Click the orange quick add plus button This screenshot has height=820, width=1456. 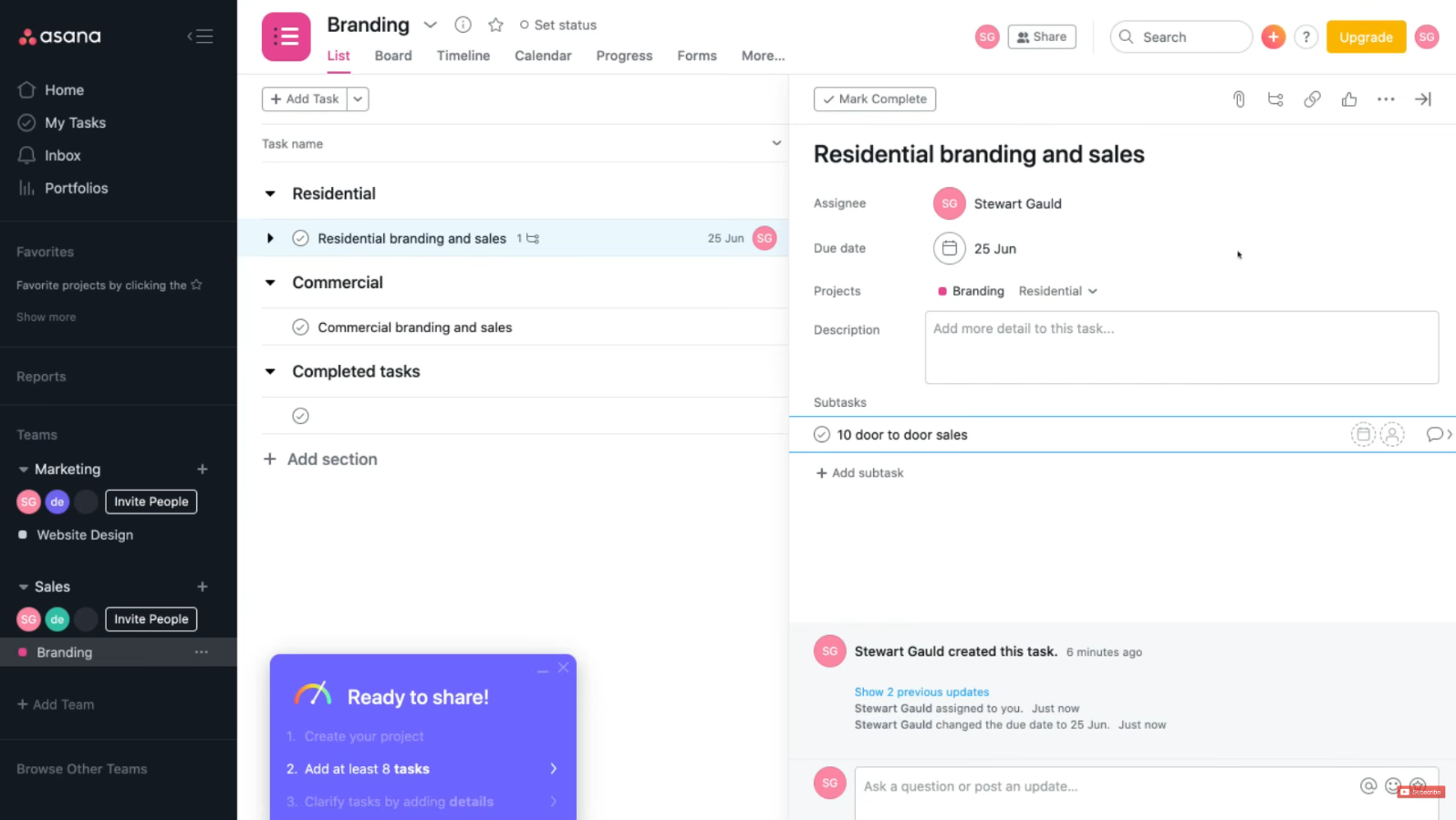coord(1273,36)
